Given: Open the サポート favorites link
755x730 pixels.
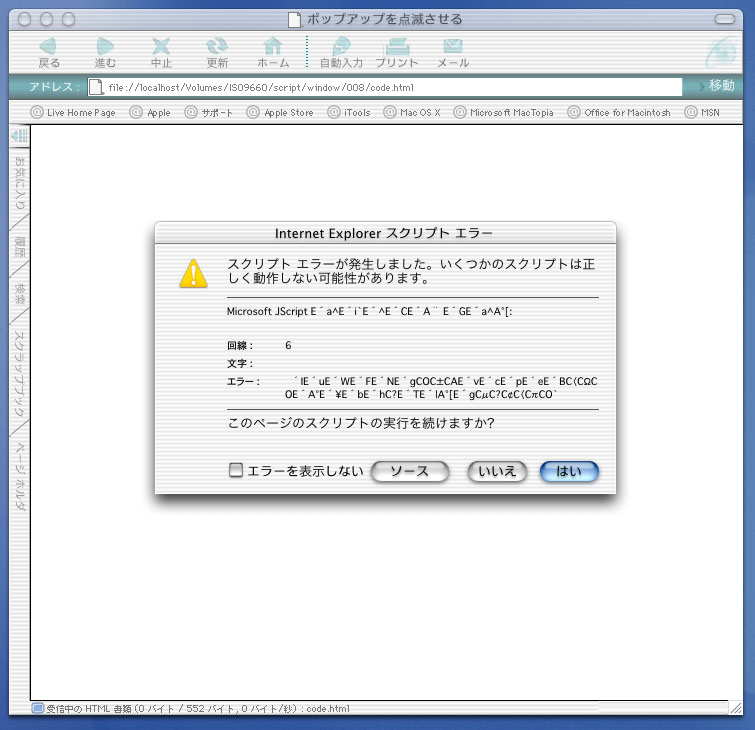Looking at the screenshot, I should [x=208, y=113].
